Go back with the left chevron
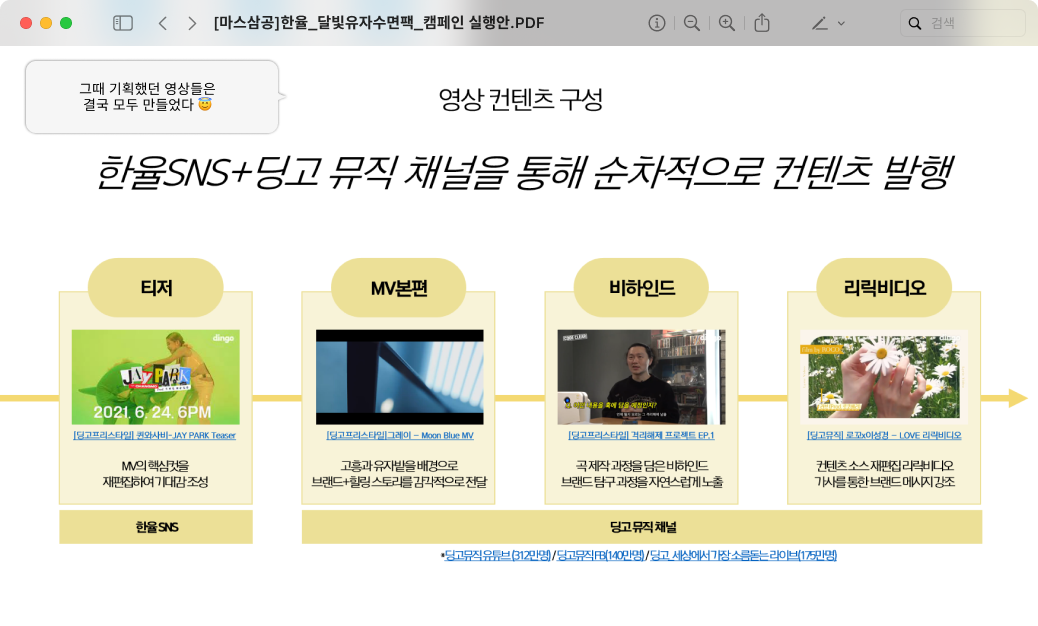The image size is (1038, 626). (x=163, y=23)
